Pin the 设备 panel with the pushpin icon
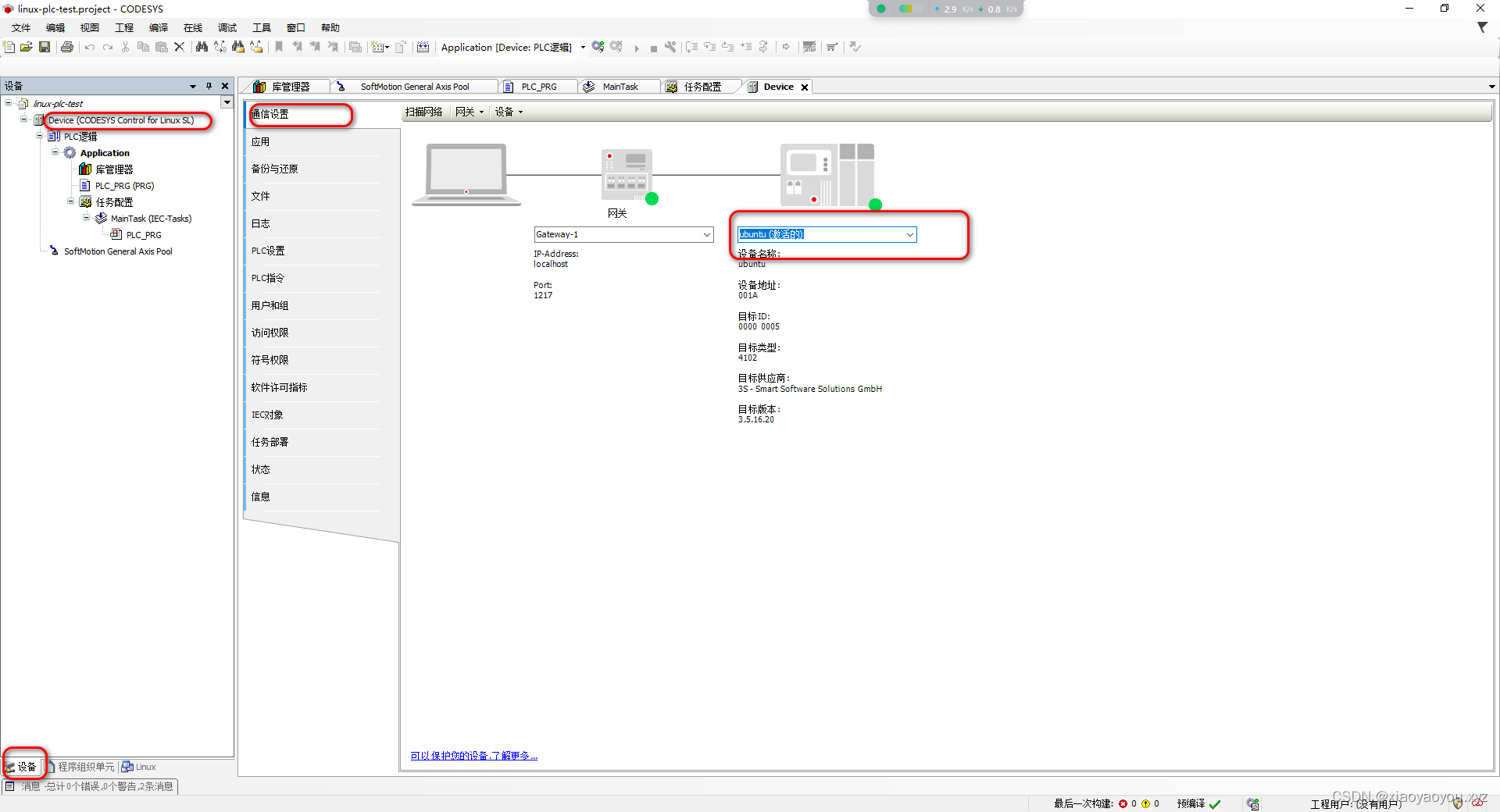1500x812 pixels. tap(209, 86)
